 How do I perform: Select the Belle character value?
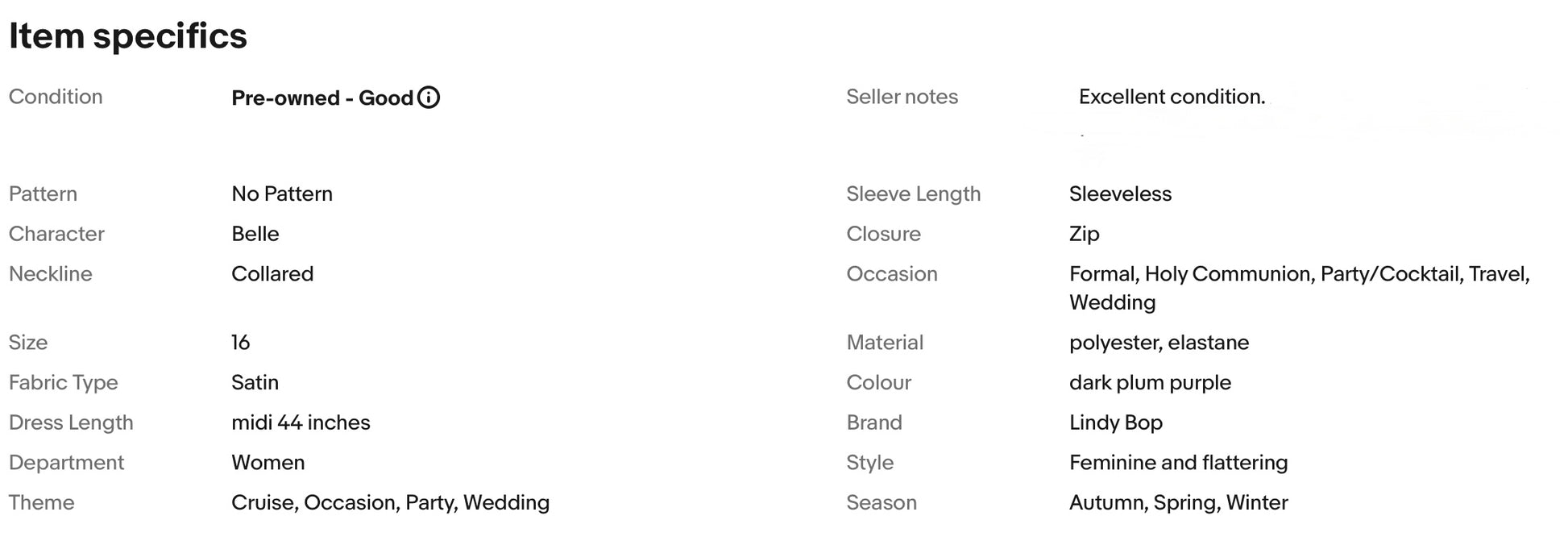point(255,234)
